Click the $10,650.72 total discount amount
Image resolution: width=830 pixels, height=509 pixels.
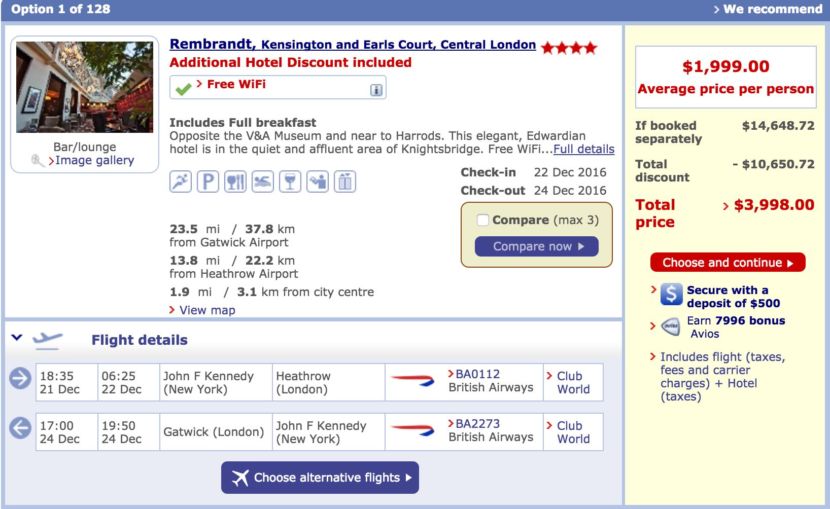point(773,164)
